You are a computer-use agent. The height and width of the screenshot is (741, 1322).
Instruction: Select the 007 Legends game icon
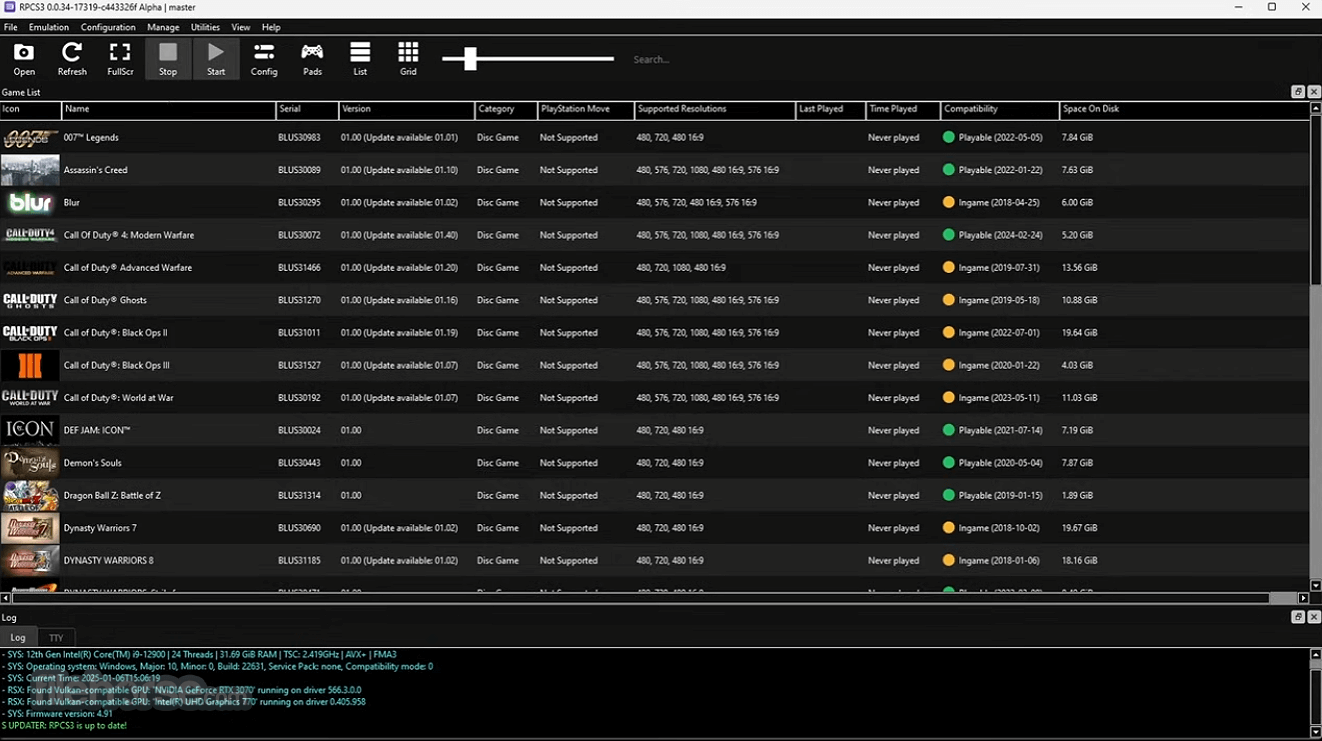click(x=30, y=138)
